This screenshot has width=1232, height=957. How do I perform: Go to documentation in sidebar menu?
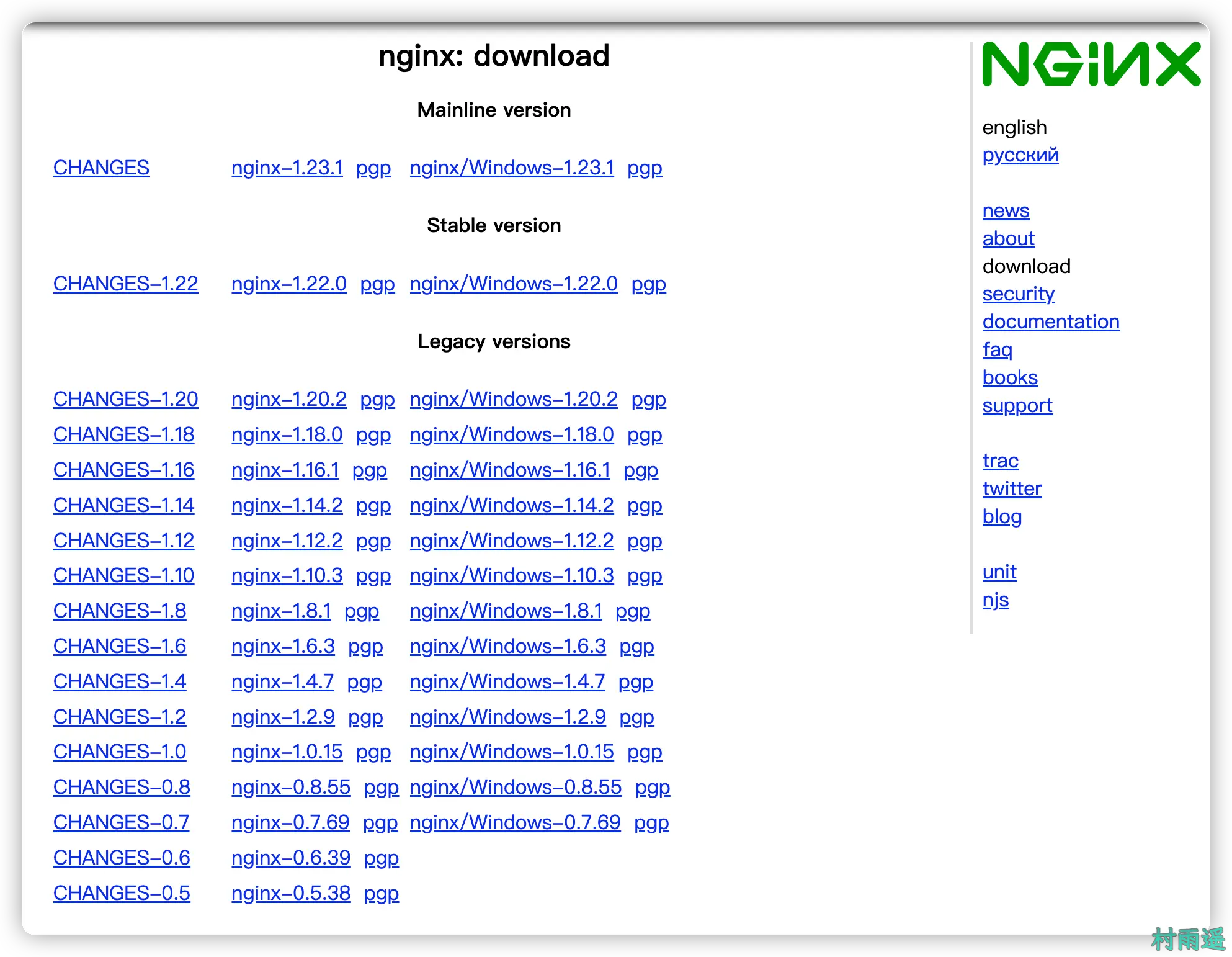[1050, 321]
